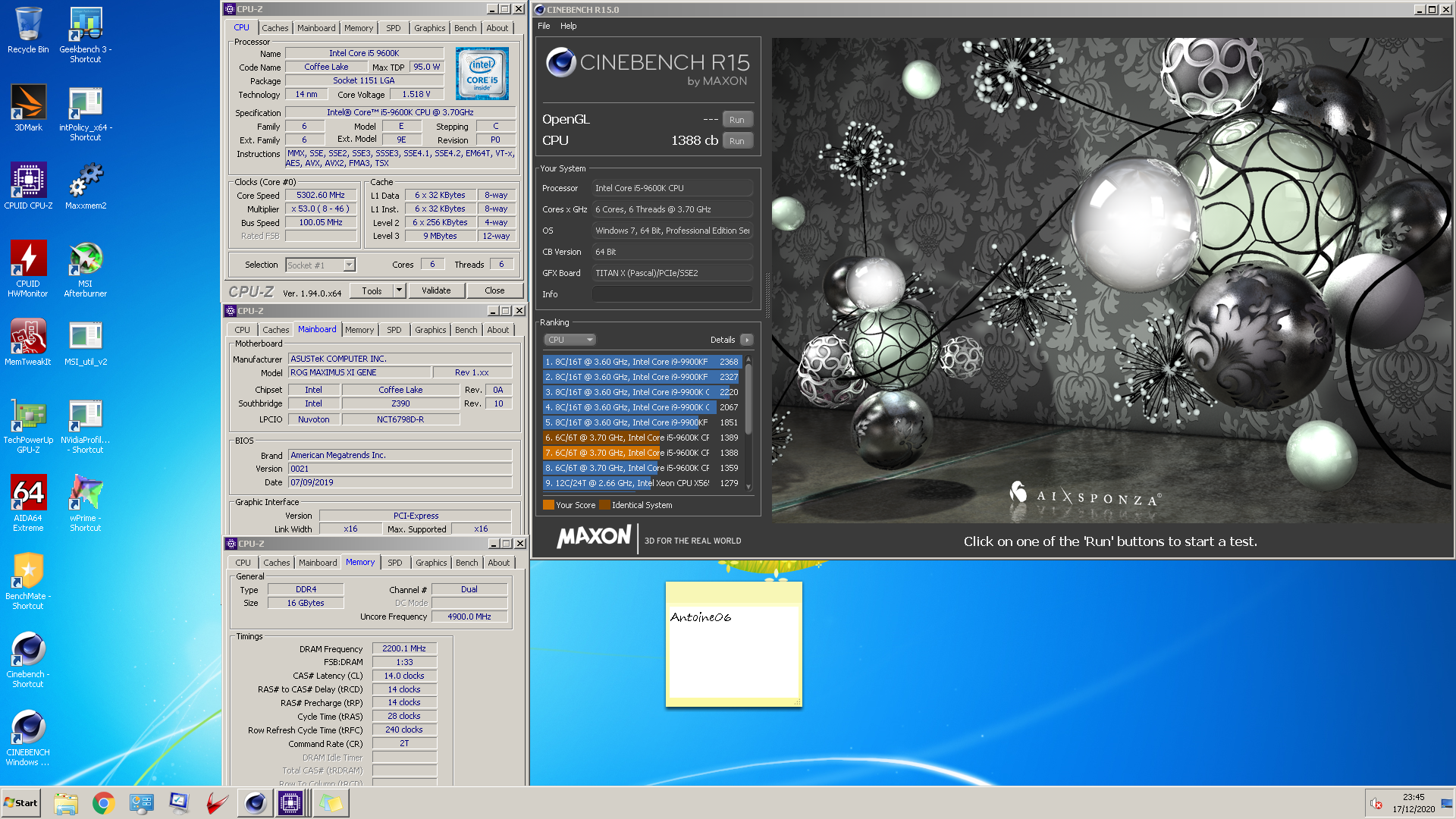Open the Maxxmem2 desktop icon

86,186
